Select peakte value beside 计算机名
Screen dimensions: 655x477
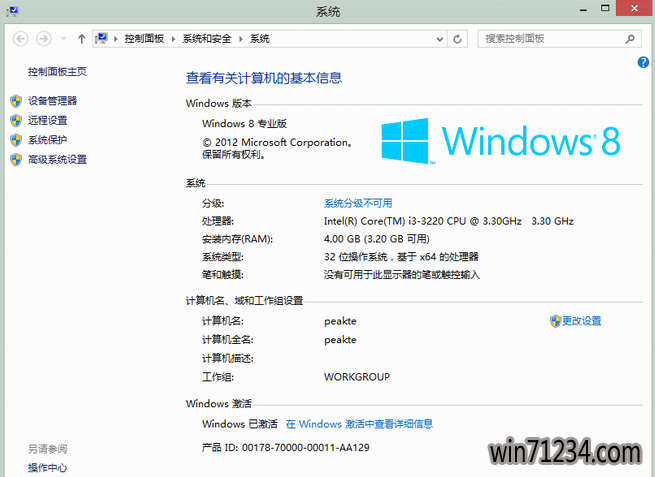(x=340, y=321)
